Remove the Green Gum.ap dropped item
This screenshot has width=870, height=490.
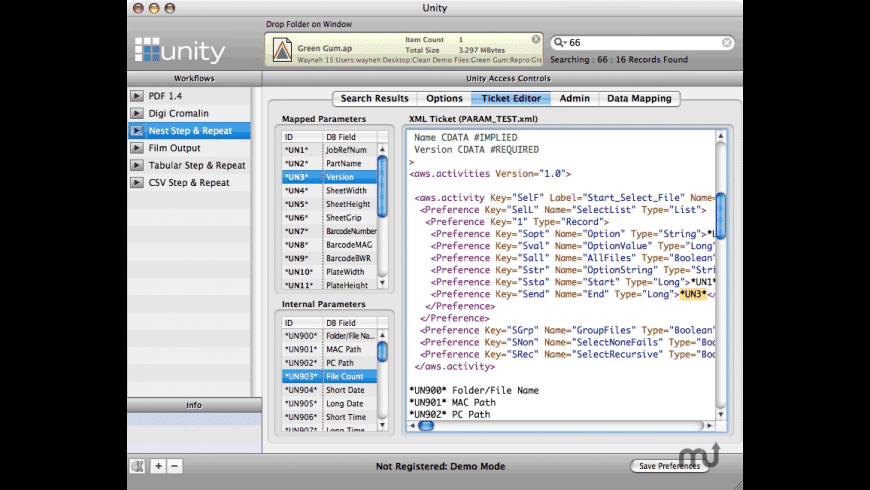pos(536,40)
